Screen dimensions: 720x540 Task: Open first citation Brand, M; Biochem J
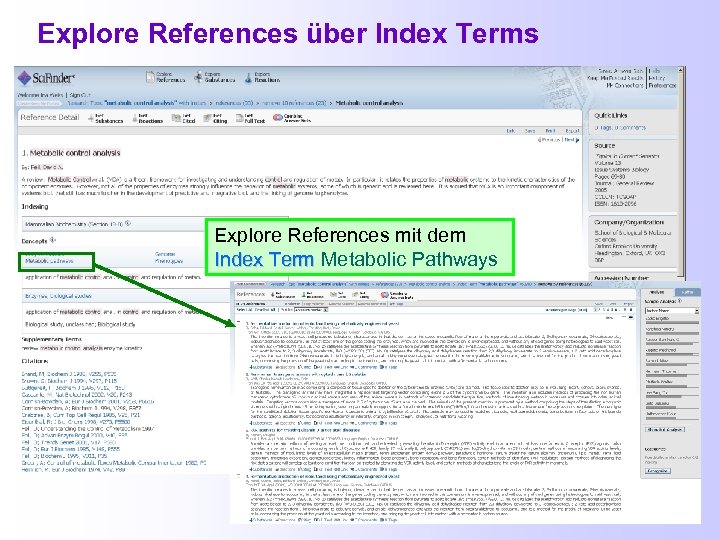point(69,374)
